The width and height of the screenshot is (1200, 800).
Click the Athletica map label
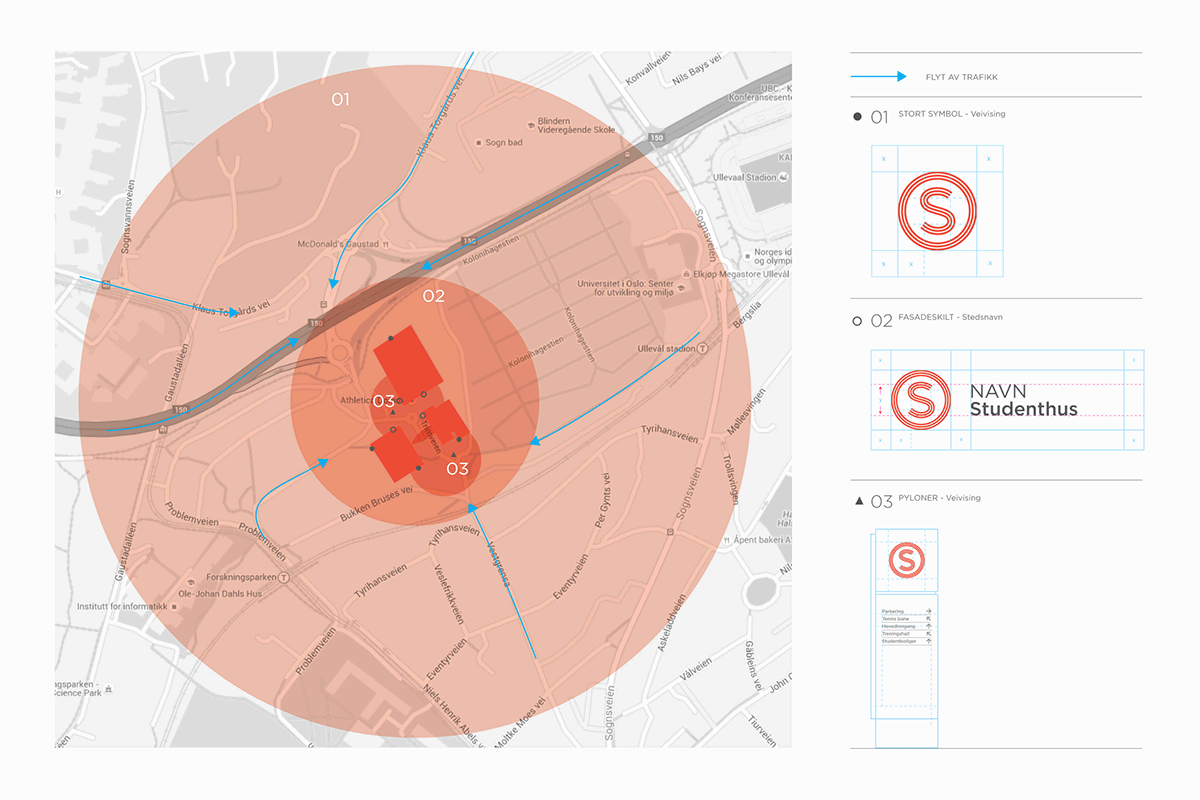[x=357, y=401]
